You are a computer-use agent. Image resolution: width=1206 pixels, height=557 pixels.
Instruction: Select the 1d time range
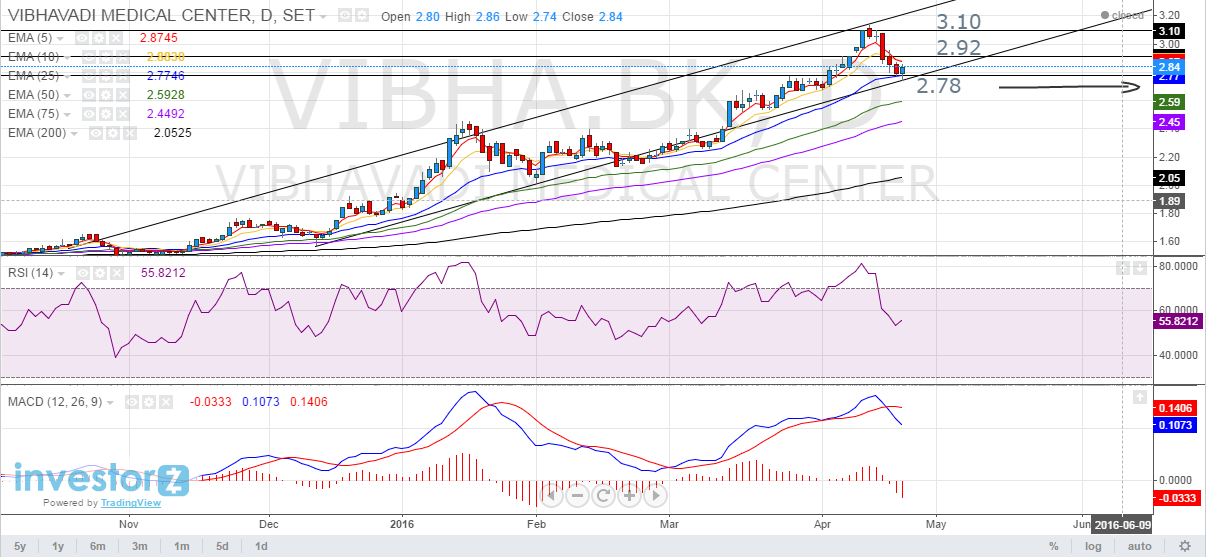coord(261,546)
